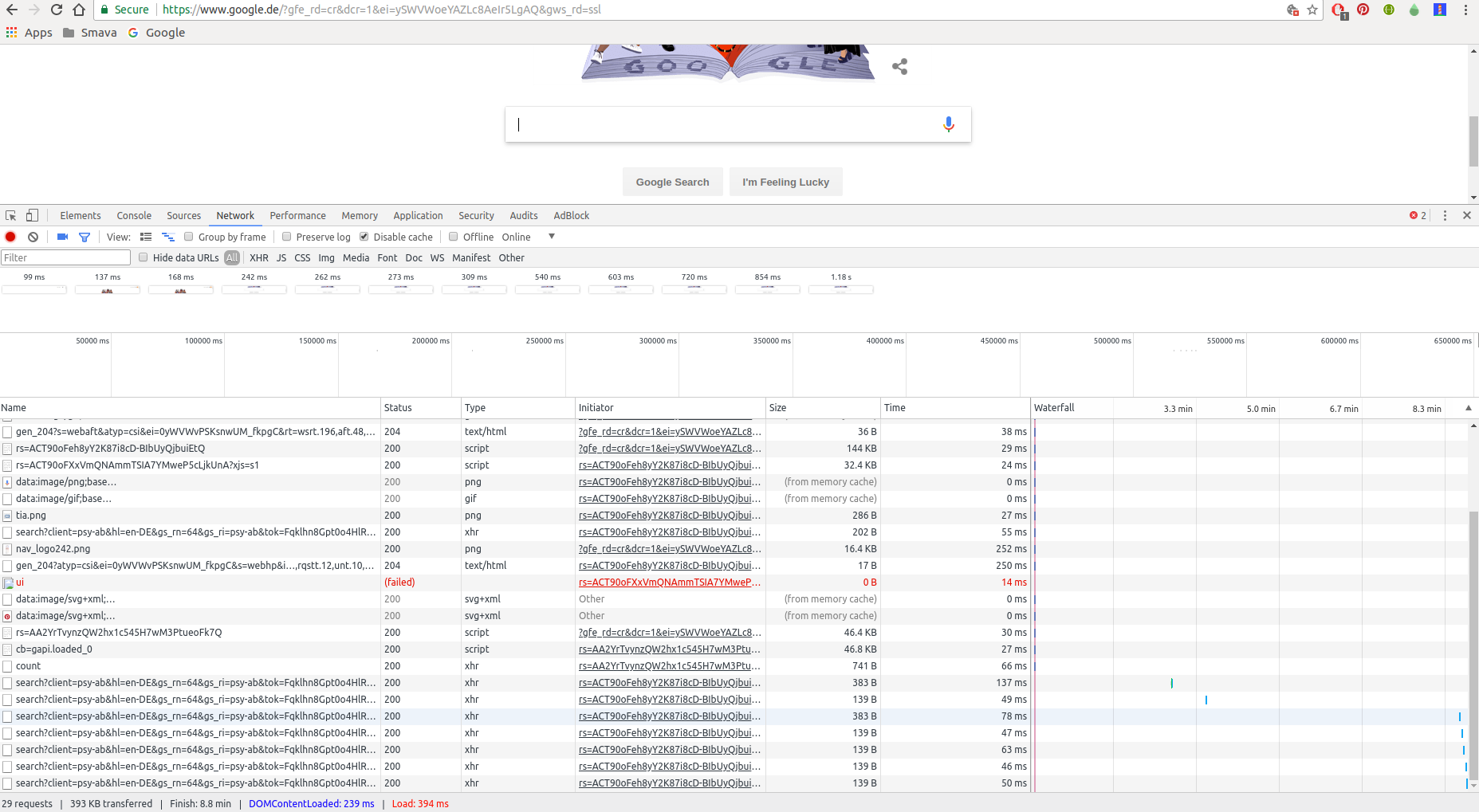
Task: Click in the network Filter text field
Action: click(65, 257)
